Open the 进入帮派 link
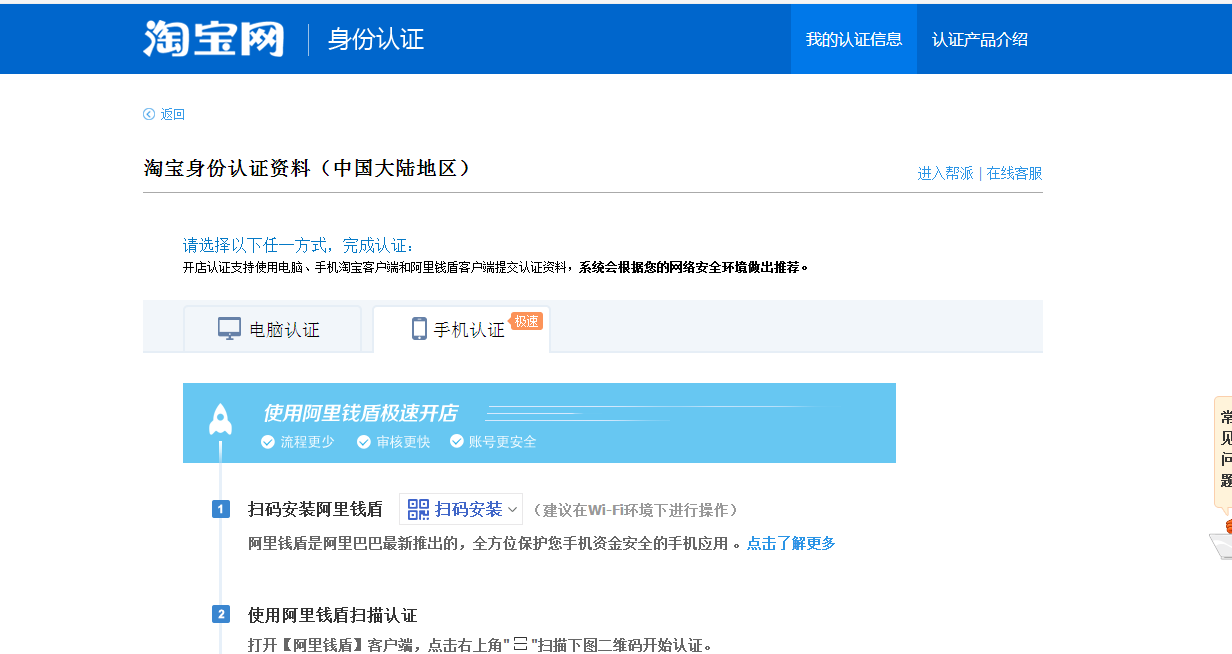This screenshot has height=654, width=1232. 945,173
